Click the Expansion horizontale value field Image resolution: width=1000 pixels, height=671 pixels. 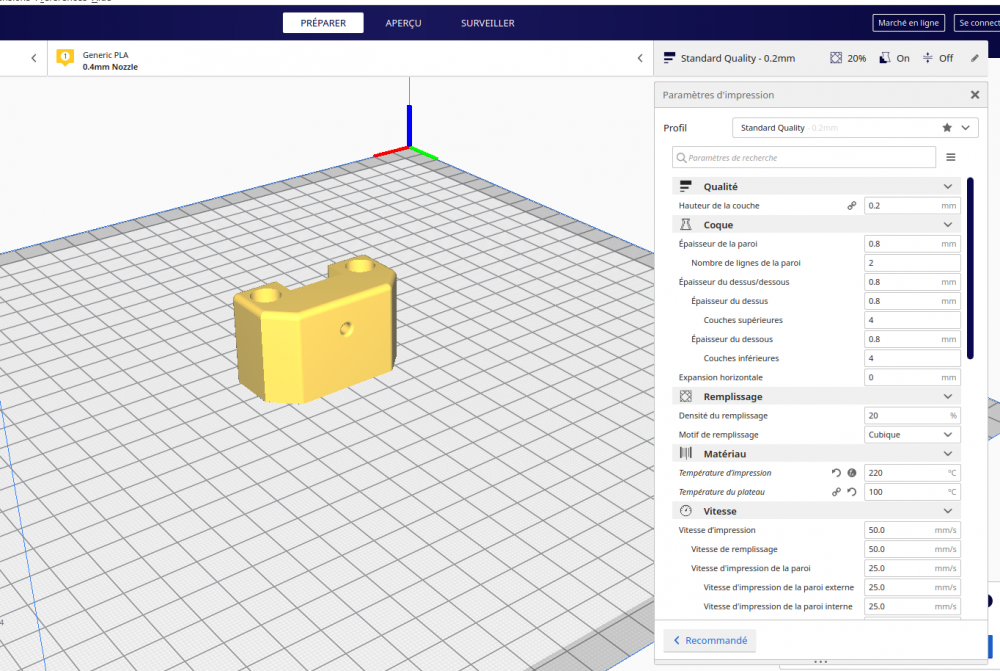[912, 378]
